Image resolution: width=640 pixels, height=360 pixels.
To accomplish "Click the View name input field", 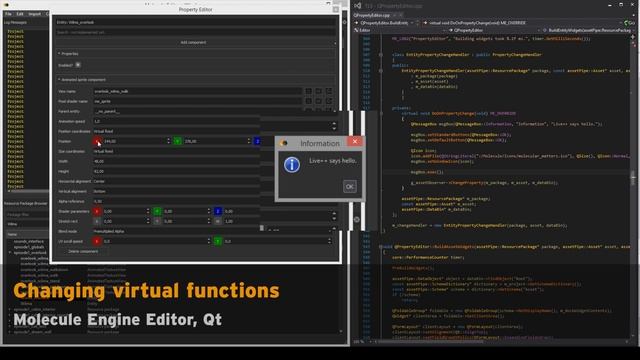I will [198, 91].
